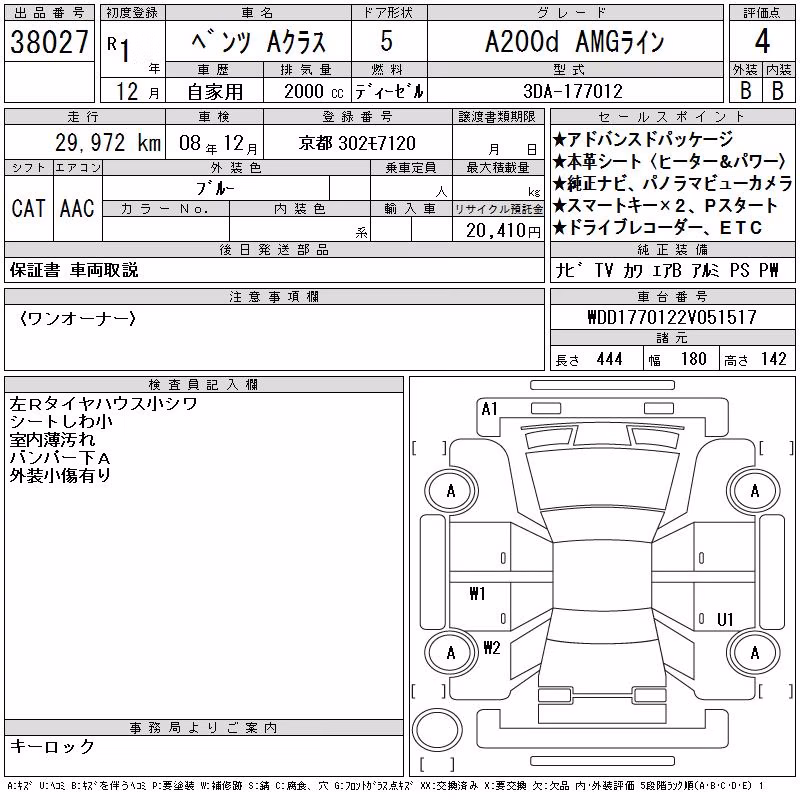The height and width of the screenshot is (800, 800).
Task: Select the front-left wheel A mark
Action: [451, 491]
